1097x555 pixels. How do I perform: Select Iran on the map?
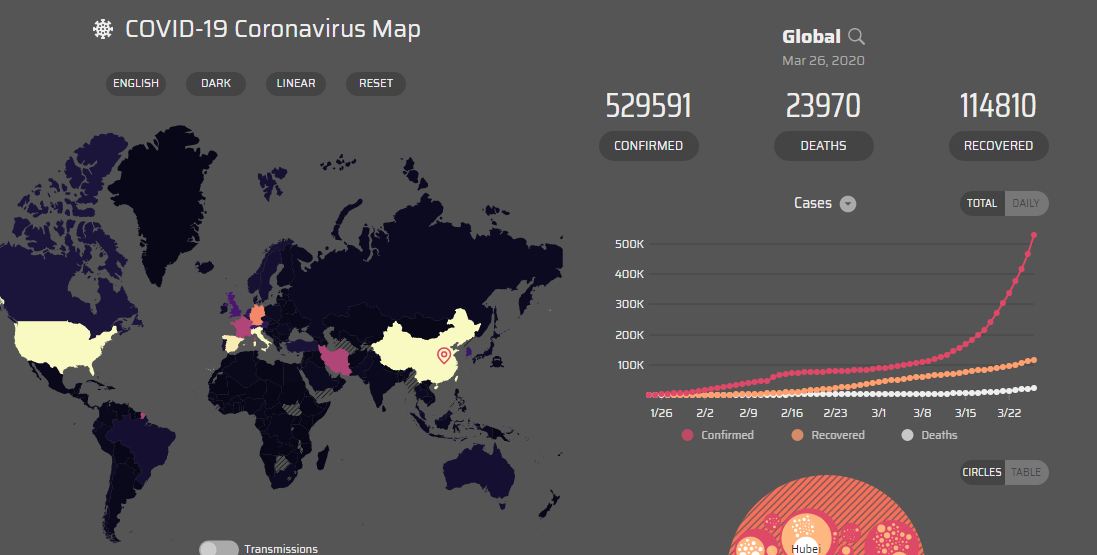click(x=337, y=358)
